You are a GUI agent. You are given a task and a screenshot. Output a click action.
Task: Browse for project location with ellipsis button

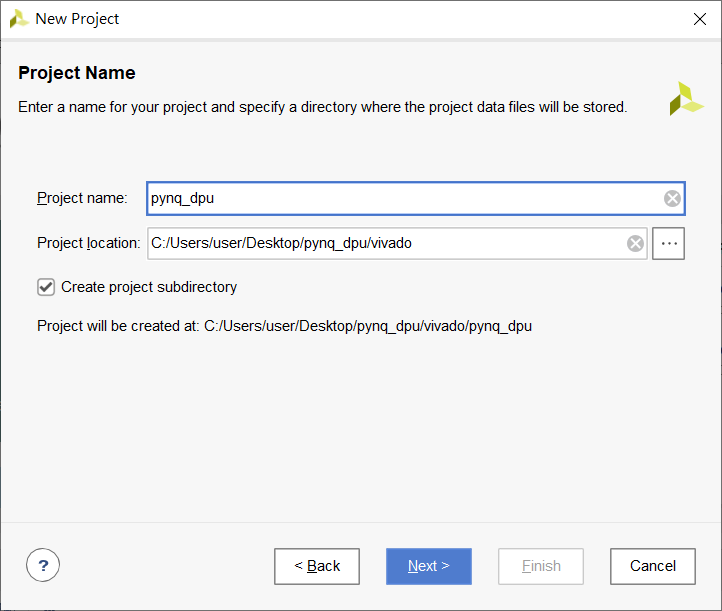[x=669, y=243]
